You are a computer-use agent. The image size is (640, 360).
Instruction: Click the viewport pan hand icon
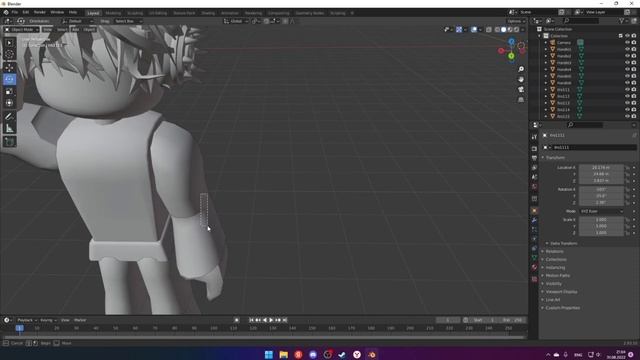click(521, 79)
